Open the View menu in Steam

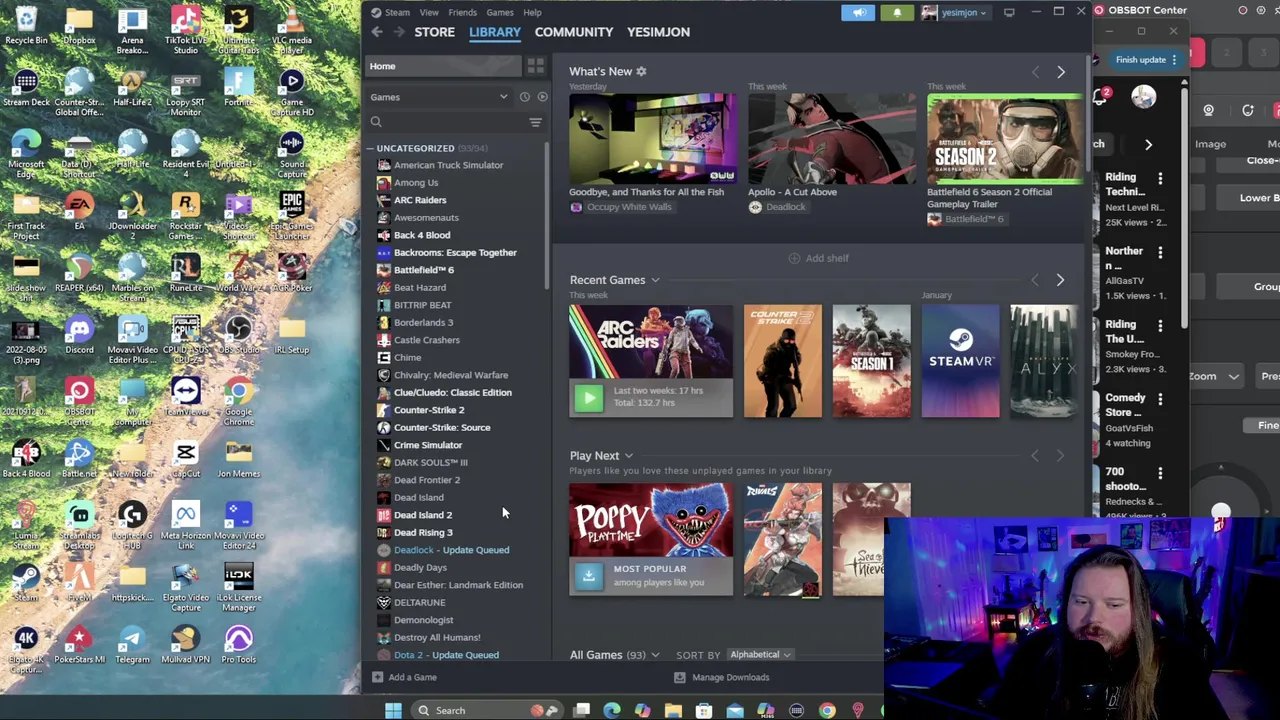coord(429,12)
